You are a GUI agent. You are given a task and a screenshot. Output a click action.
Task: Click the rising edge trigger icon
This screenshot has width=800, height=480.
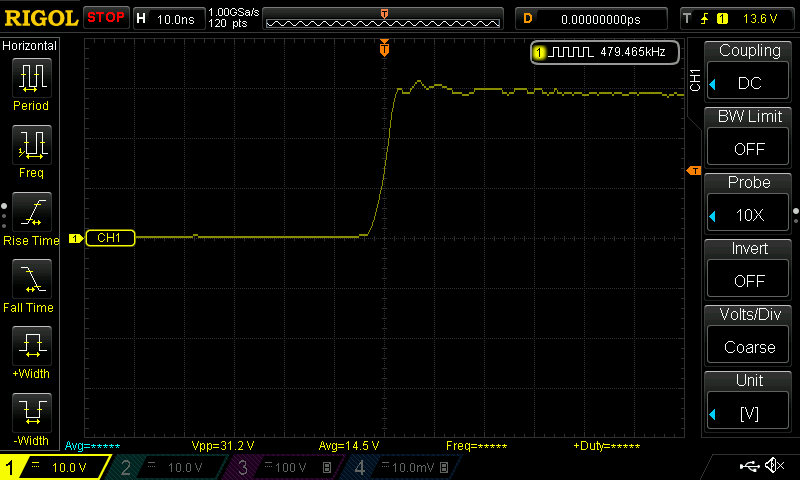(x=705, y=19)
